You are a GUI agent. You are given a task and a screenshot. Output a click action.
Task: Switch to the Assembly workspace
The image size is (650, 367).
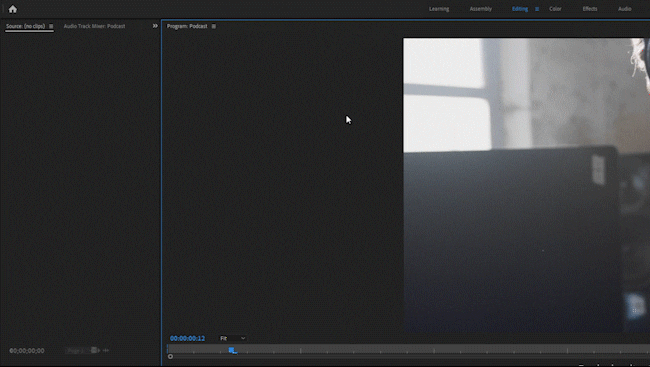point(480,9)
